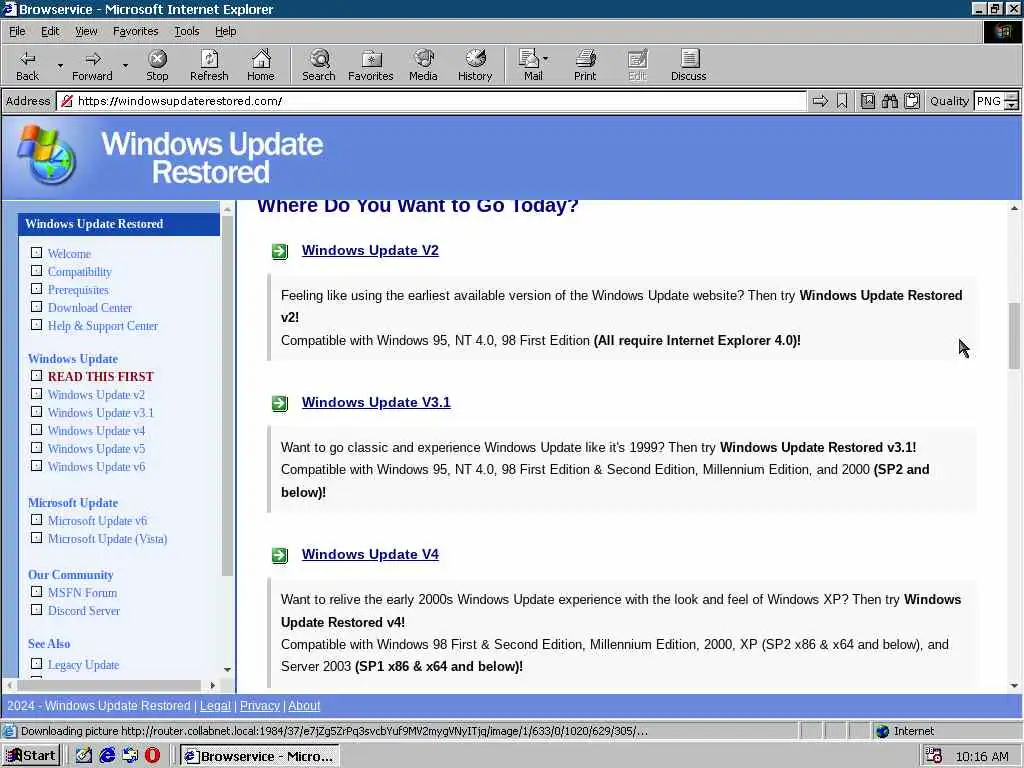Click green arrow icon next to Windows Update V4
This screenshot has width=1024, height=768.
(x=280, y=556)
